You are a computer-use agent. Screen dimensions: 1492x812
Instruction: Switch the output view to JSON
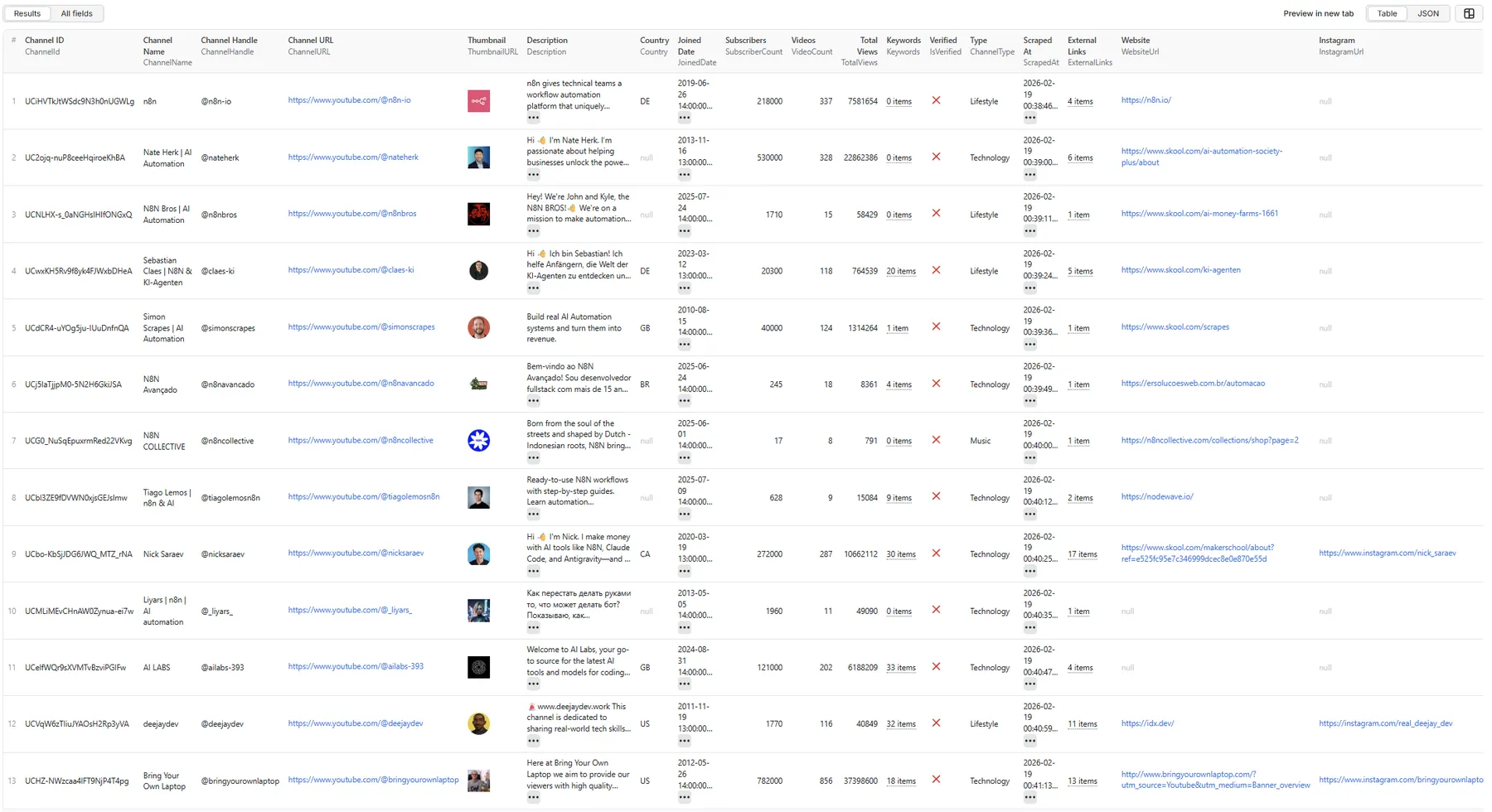tap(1428, 13)
